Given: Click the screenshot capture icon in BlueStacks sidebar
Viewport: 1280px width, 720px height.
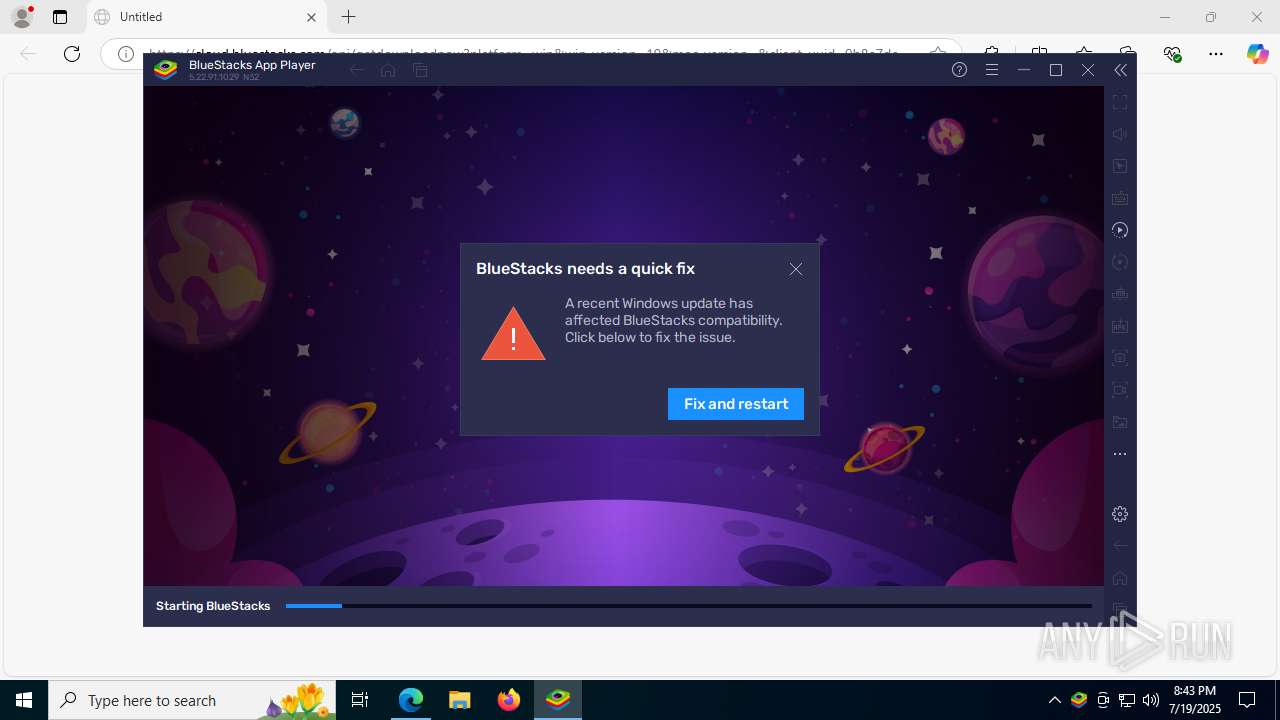Looking at the screenshot, I should pyautogui.click(x=1120, y=358).
